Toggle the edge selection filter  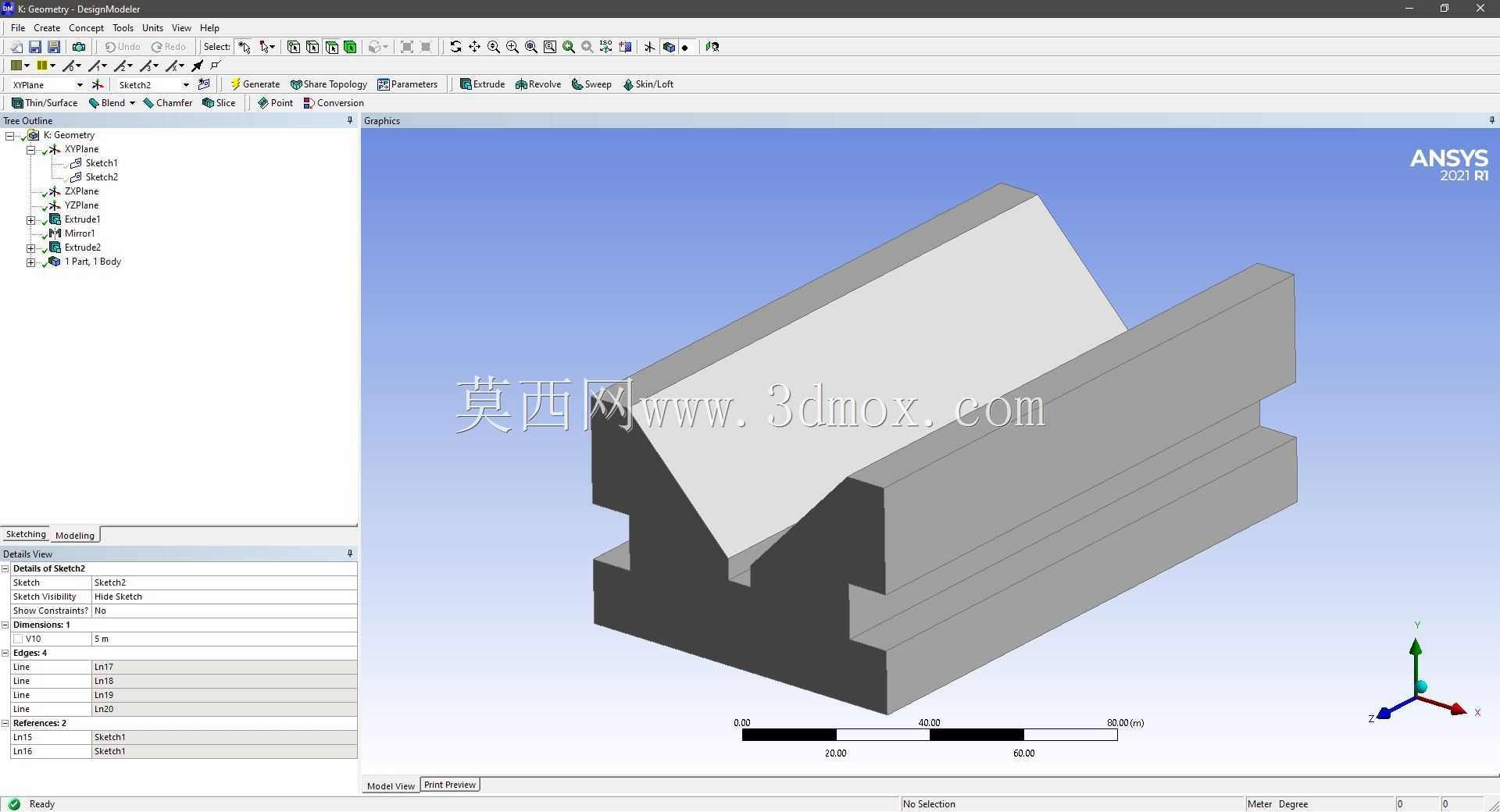click(312, 47)
